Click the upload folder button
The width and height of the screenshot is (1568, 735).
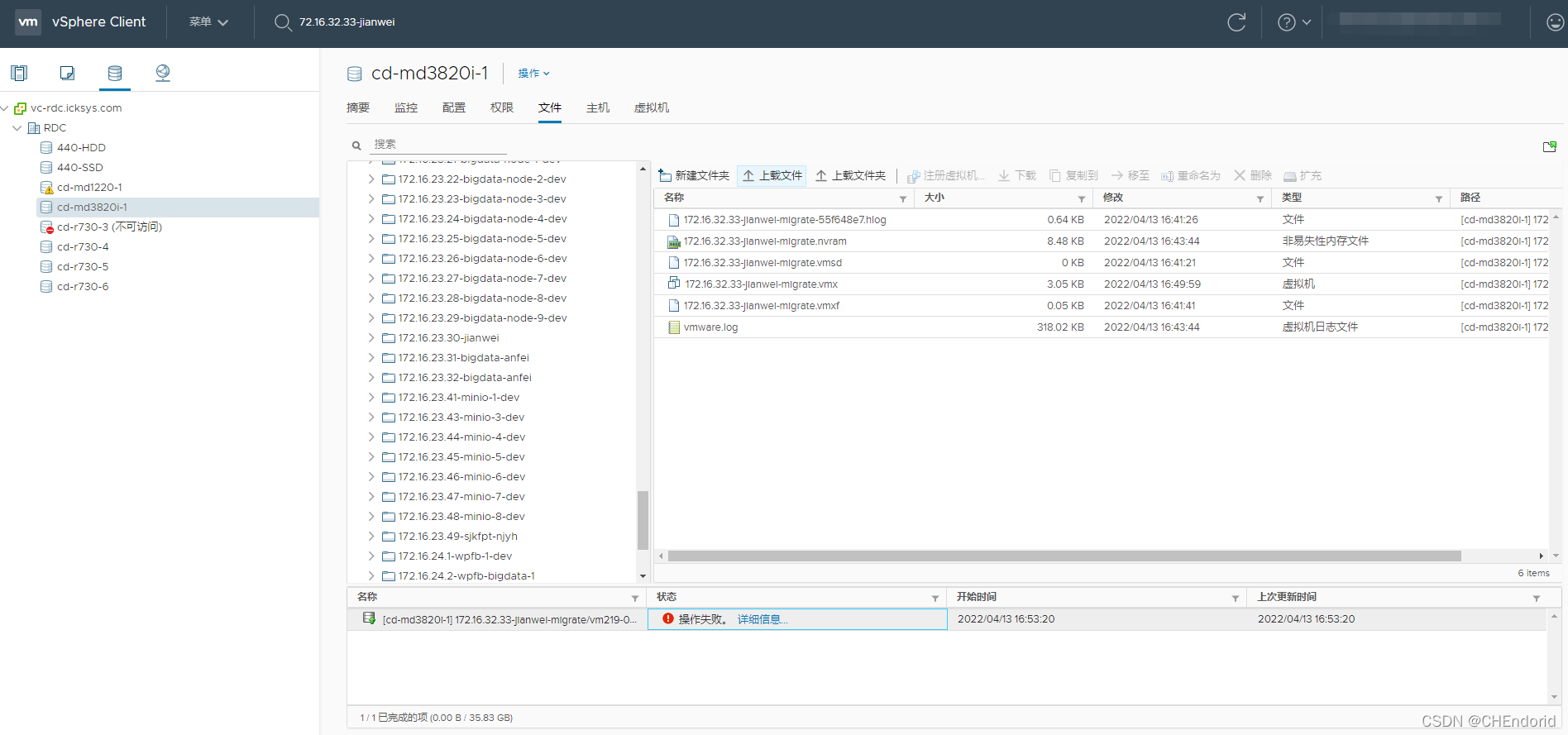[x=850, y=175]
